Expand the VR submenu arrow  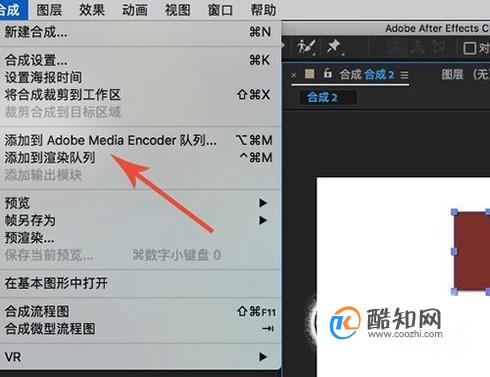tap(263, 357)
